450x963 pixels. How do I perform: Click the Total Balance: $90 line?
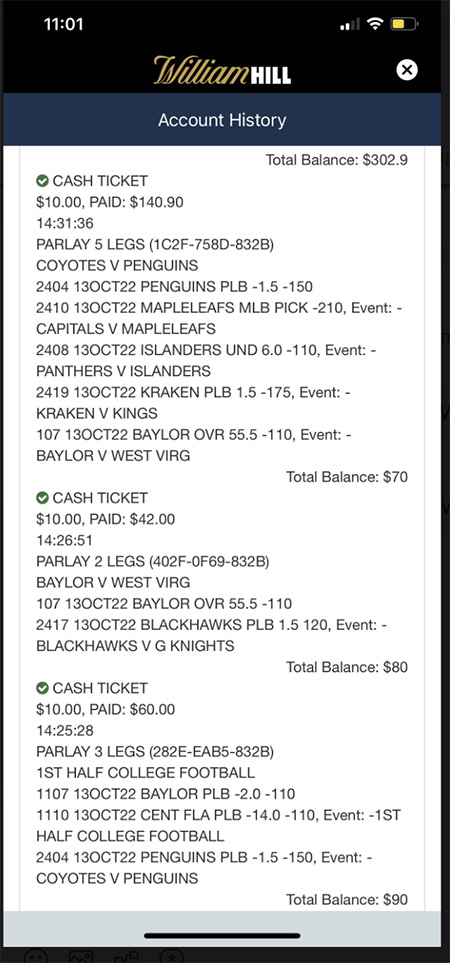click(x=347, y=900)
